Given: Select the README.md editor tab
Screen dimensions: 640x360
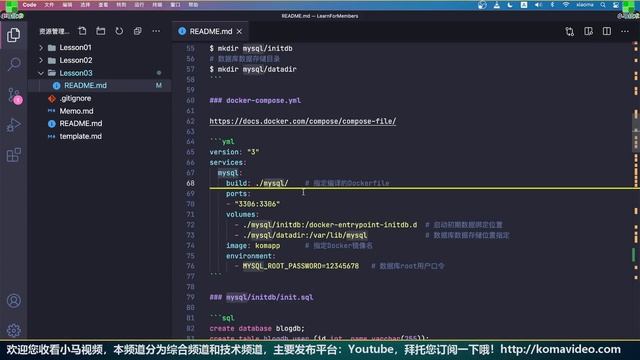Looking at the screenshot, I should [210, 31].
